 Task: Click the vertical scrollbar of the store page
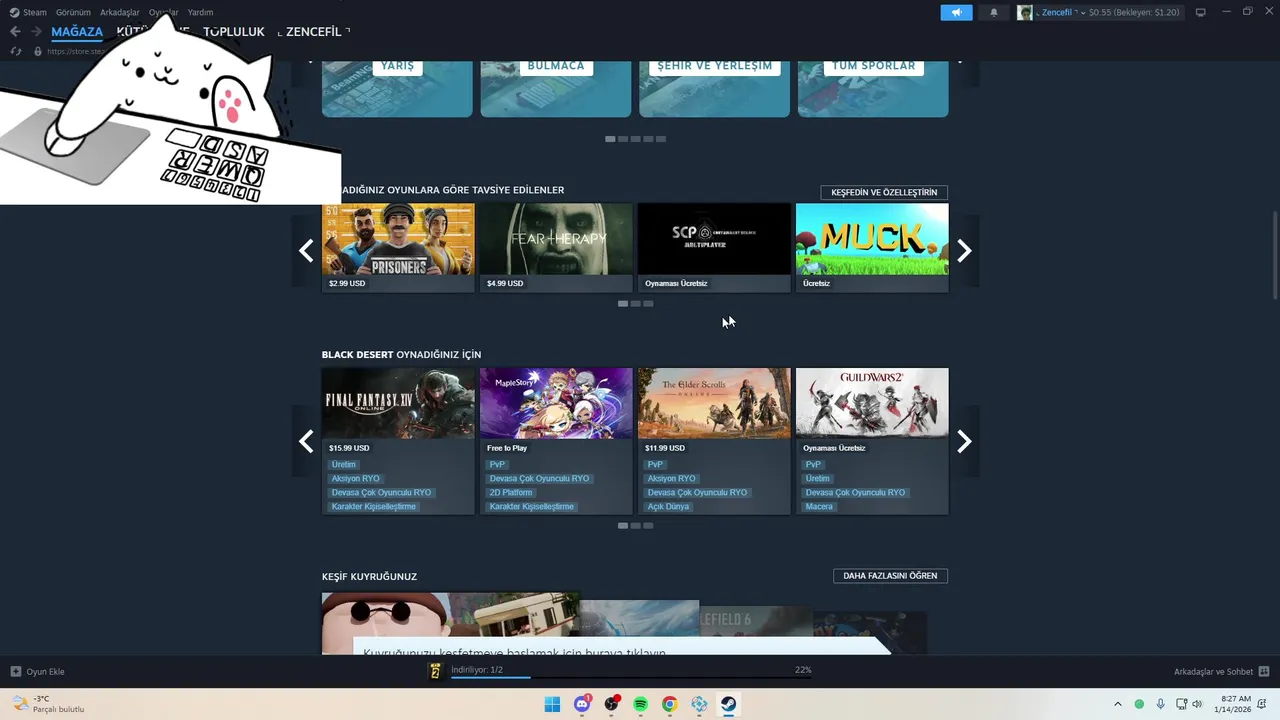click(1274, 254)
